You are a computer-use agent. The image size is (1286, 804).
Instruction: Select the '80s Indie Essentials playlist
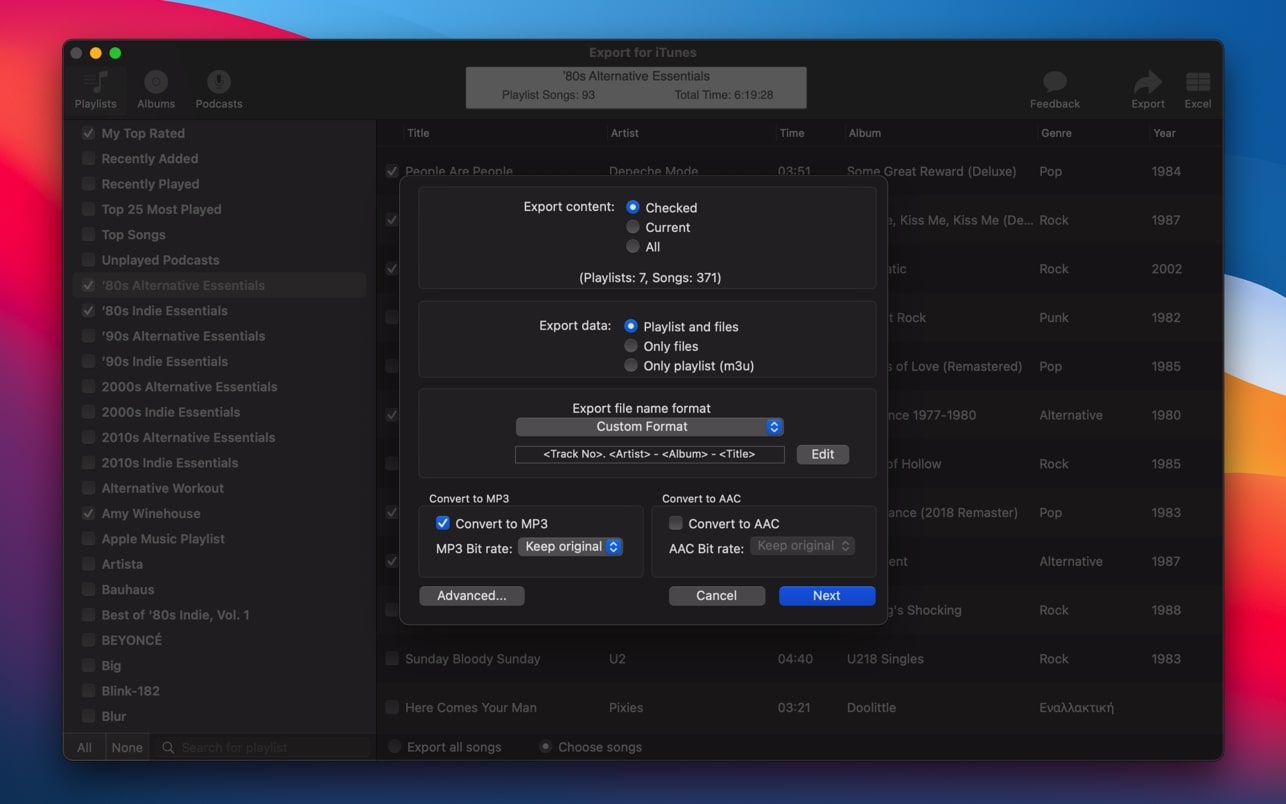[x=165, y=311]
